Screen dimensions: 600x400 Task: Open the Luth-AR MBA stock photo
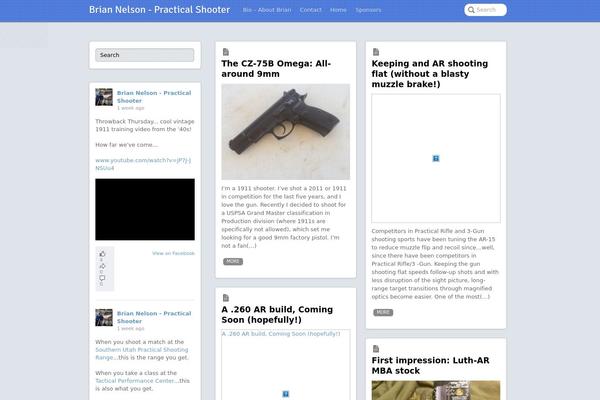(436, 390)
